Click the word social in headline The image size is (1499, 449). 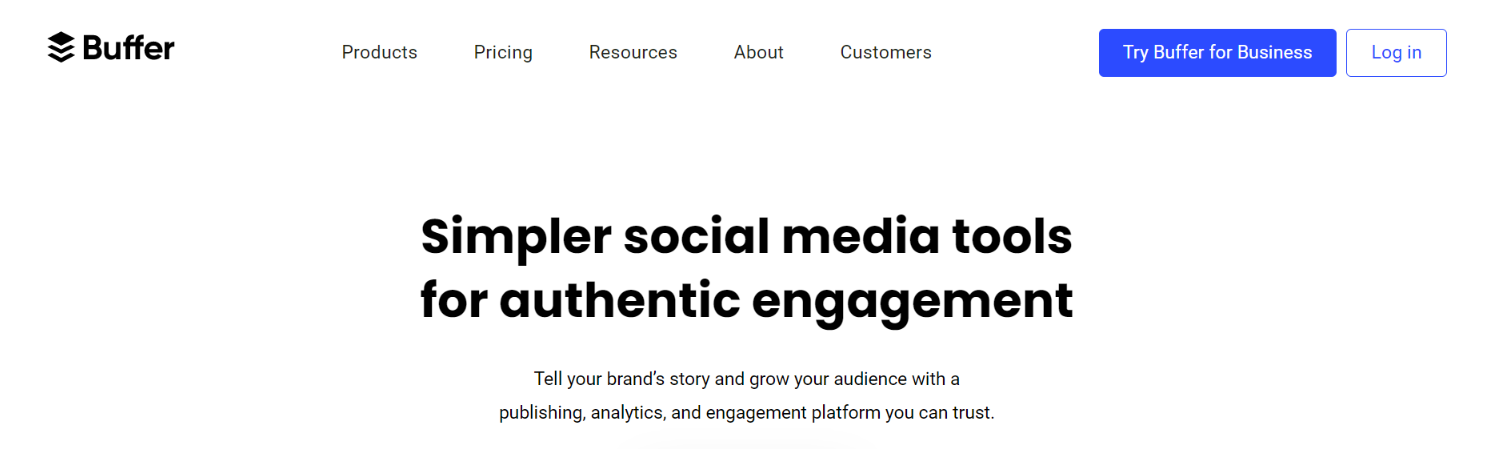[693, 236]
